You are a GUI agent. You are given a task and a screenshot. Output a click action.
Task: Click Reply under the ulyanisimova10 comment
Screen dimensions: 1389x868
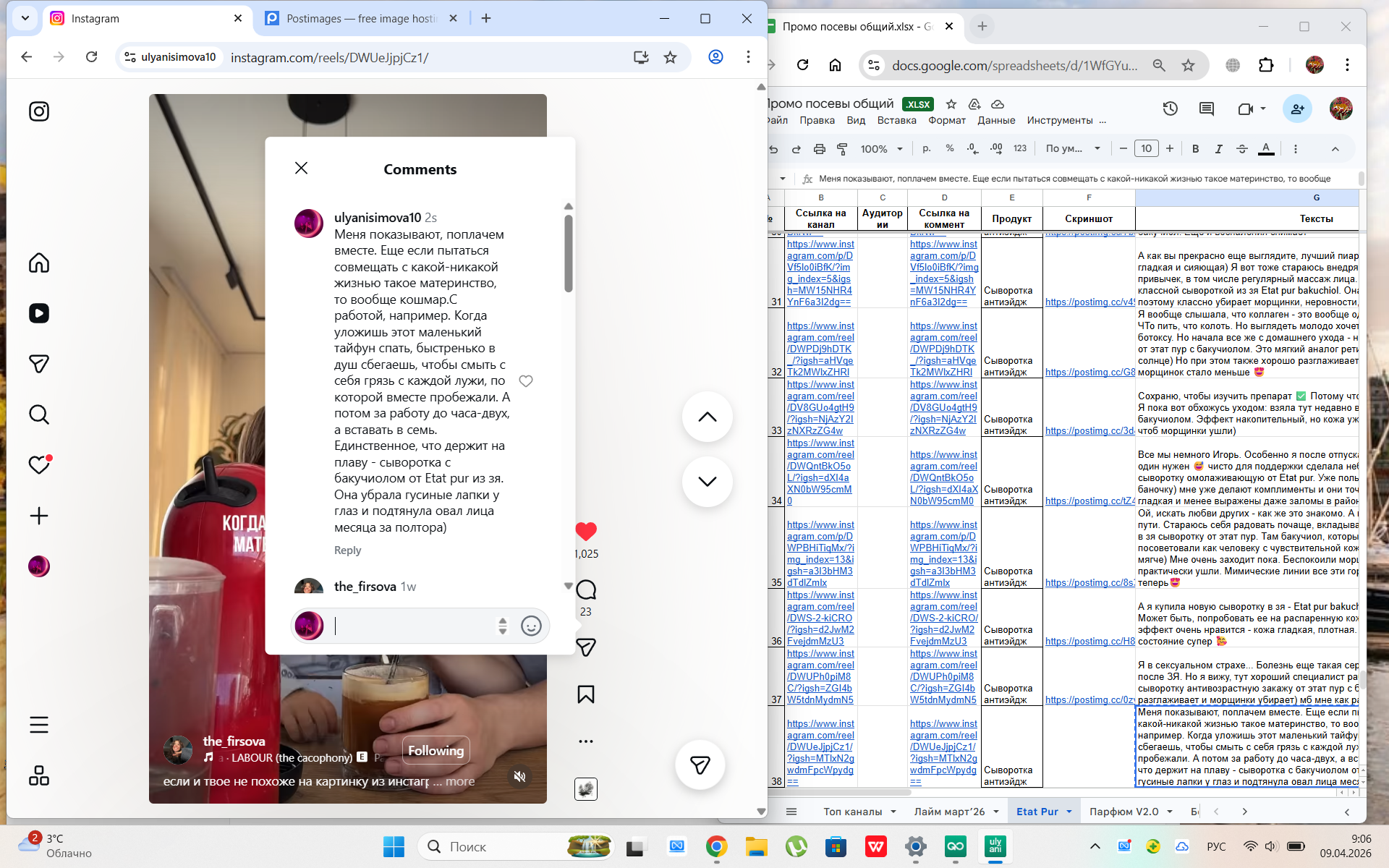click(x=347, y=550)
